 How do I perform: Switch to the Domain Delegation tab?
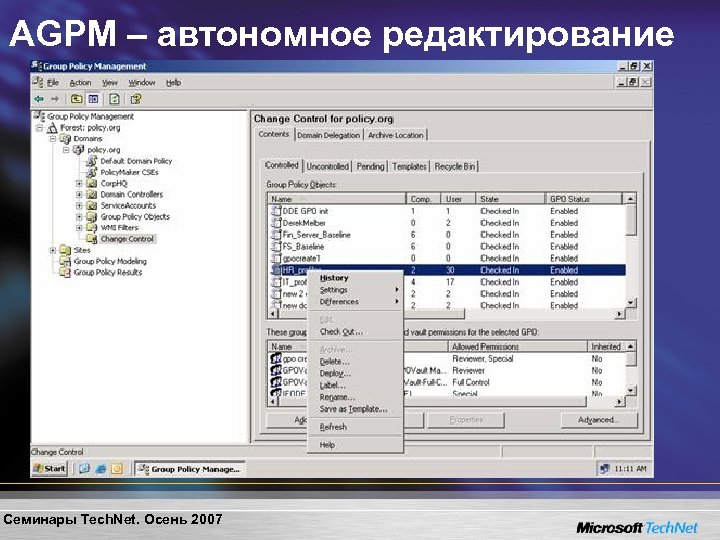click(328, 135)
